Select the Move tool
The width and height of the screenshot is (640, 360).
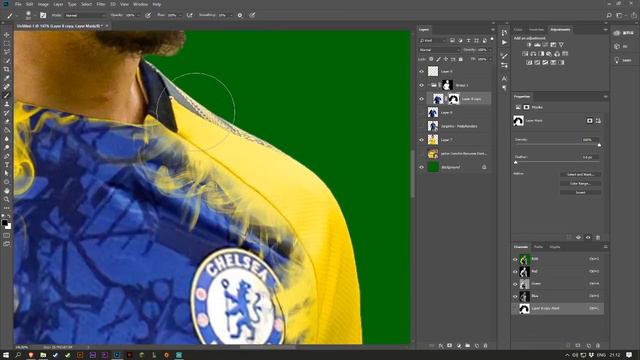click(x=7, y=36)
